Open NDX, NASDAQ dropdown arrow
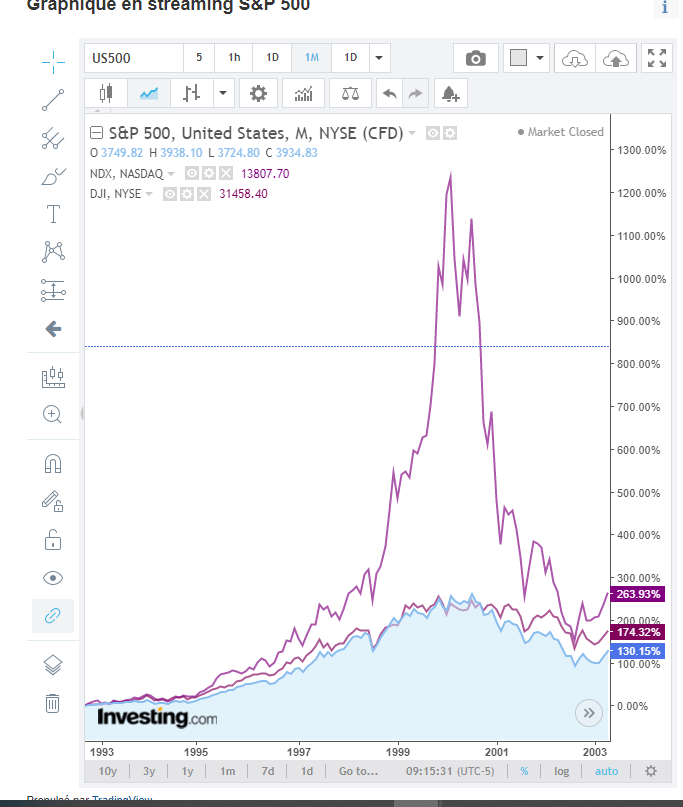 171,174
